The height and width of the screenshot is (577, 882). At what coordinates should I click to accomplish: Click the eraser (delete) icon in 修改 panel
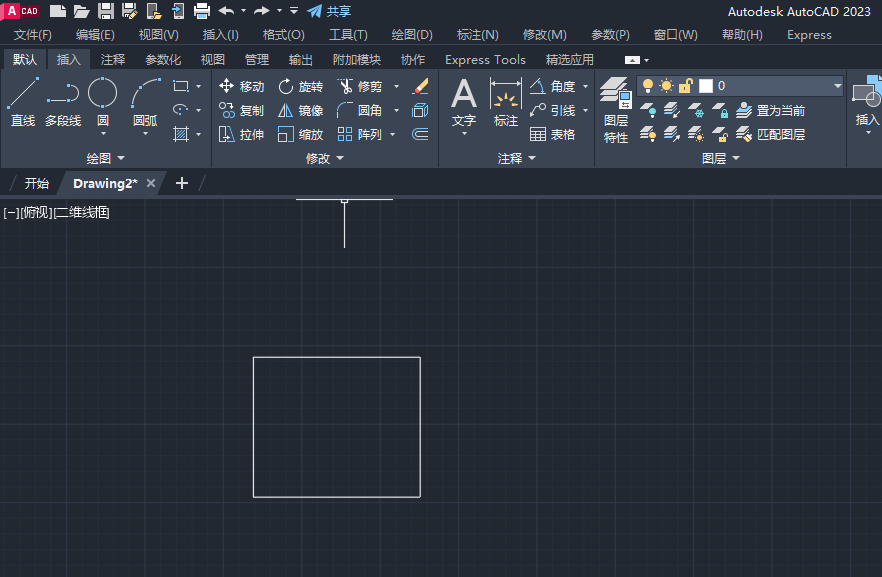pos(420,87)
